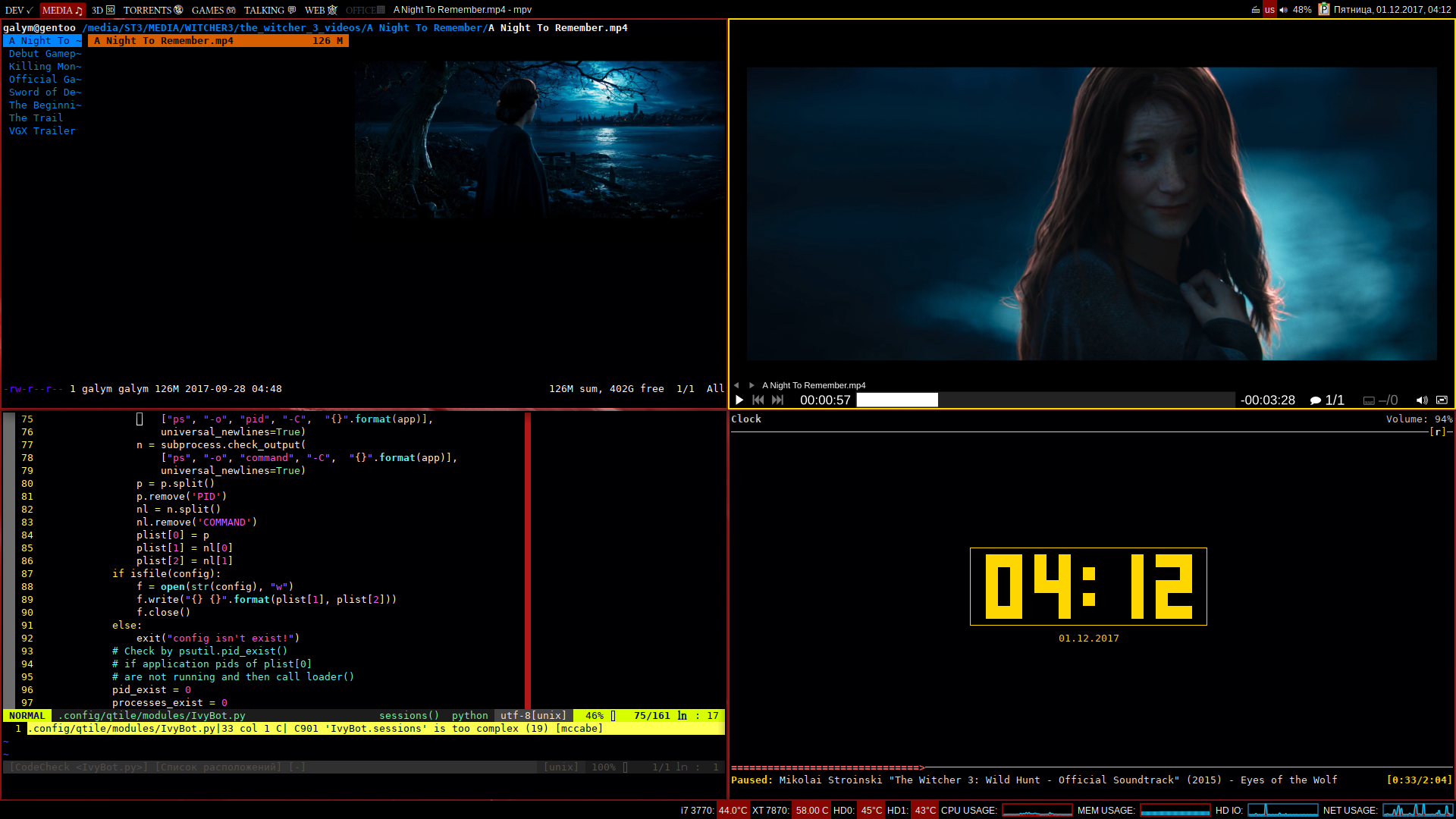Click the IvyBot.py file path in vim statusline

tap(152, 716)
